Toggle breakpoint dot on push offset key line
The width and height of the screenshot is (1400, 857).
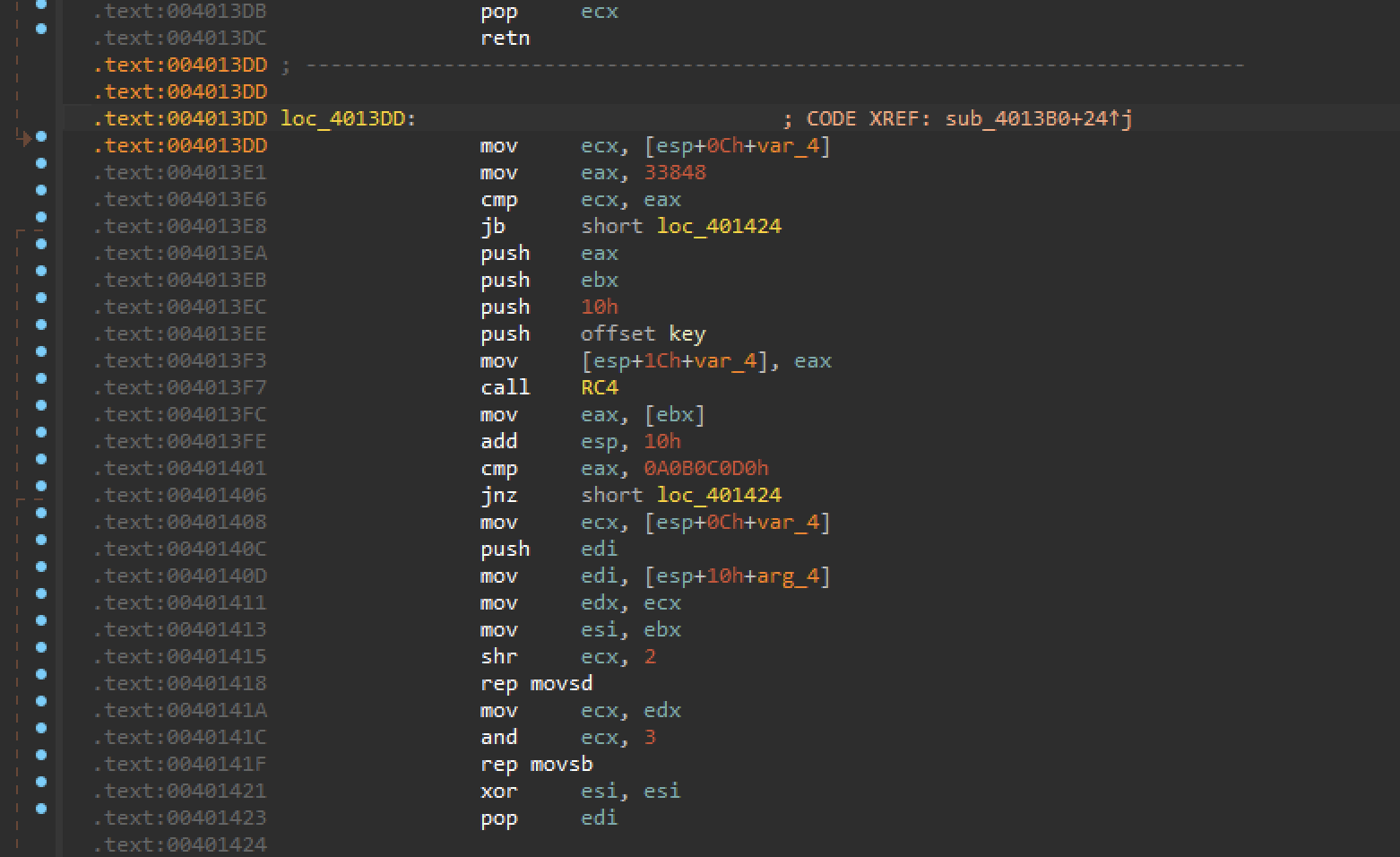coord(41,325)
